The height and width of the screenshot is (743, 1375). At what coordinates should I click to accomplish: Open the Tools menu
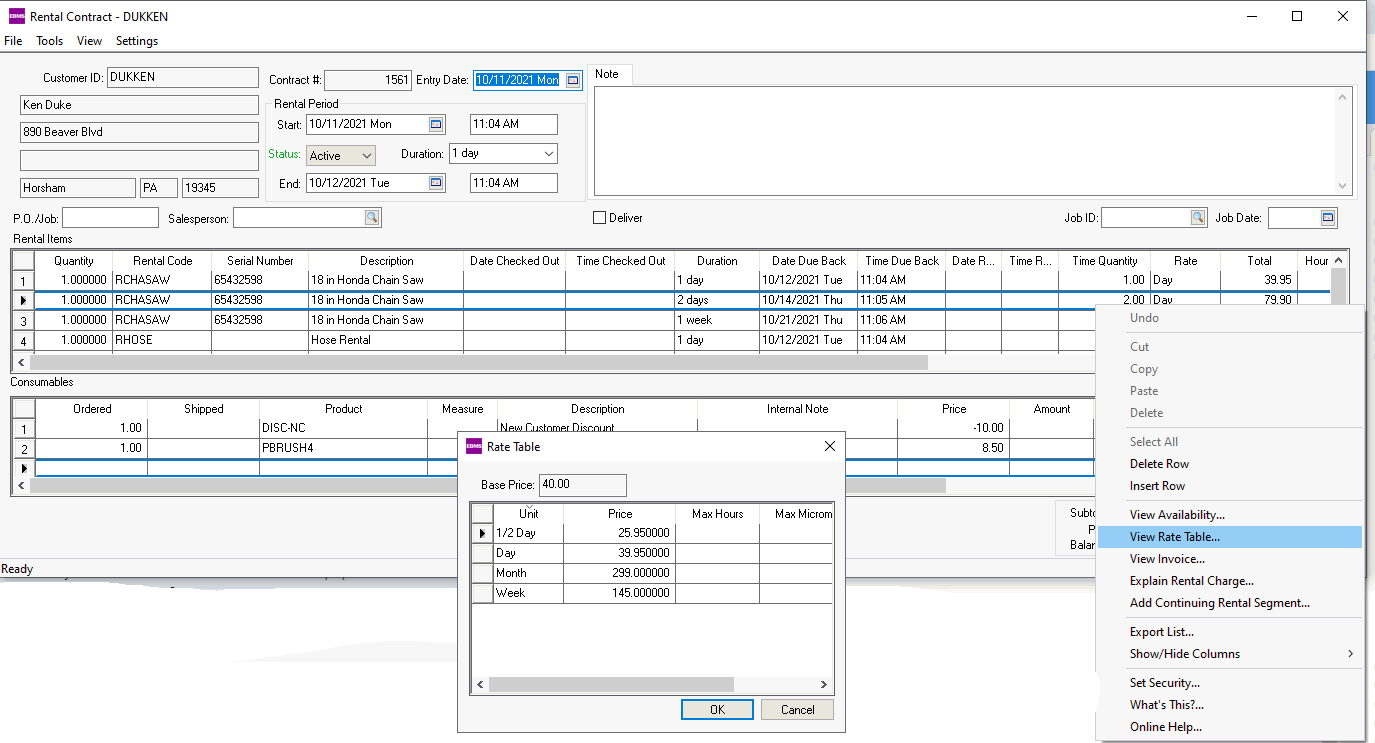click(49, 41)
